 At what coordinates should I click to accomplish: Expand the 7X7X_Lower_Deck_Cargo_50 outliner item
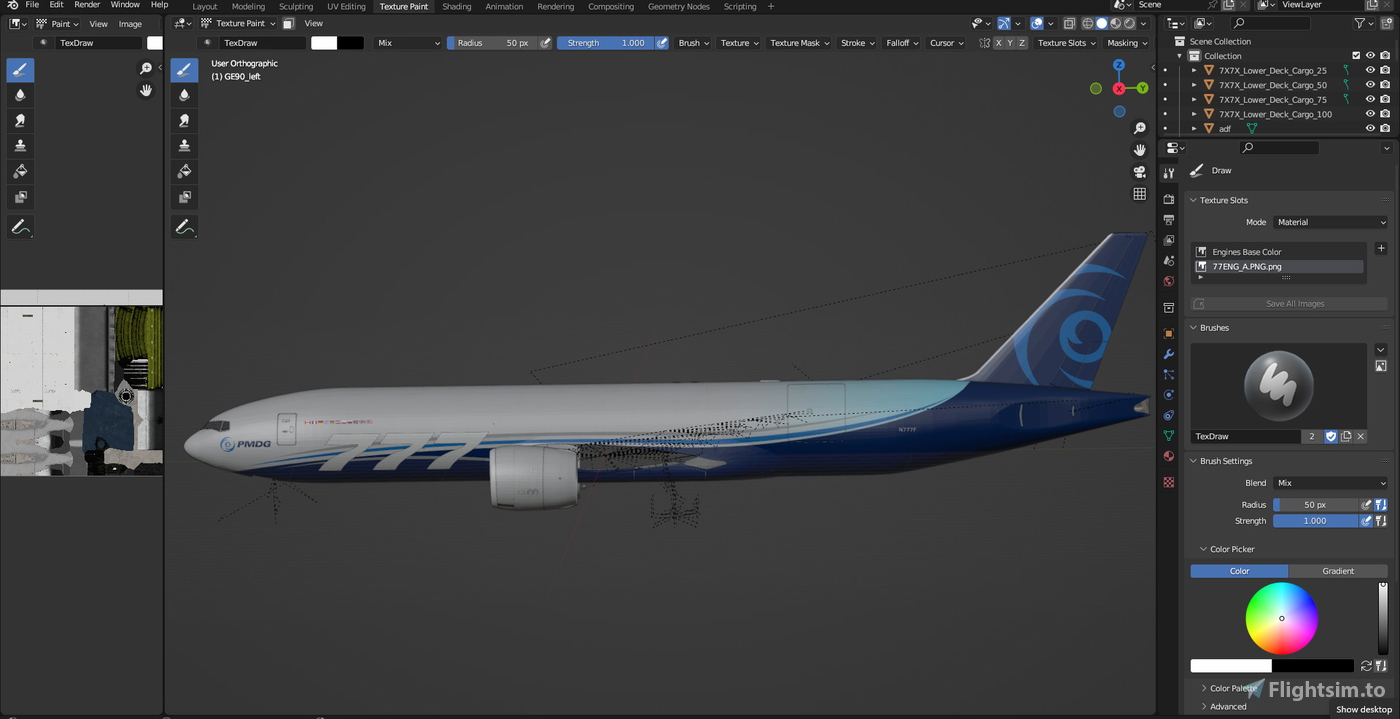(1194, 85)
